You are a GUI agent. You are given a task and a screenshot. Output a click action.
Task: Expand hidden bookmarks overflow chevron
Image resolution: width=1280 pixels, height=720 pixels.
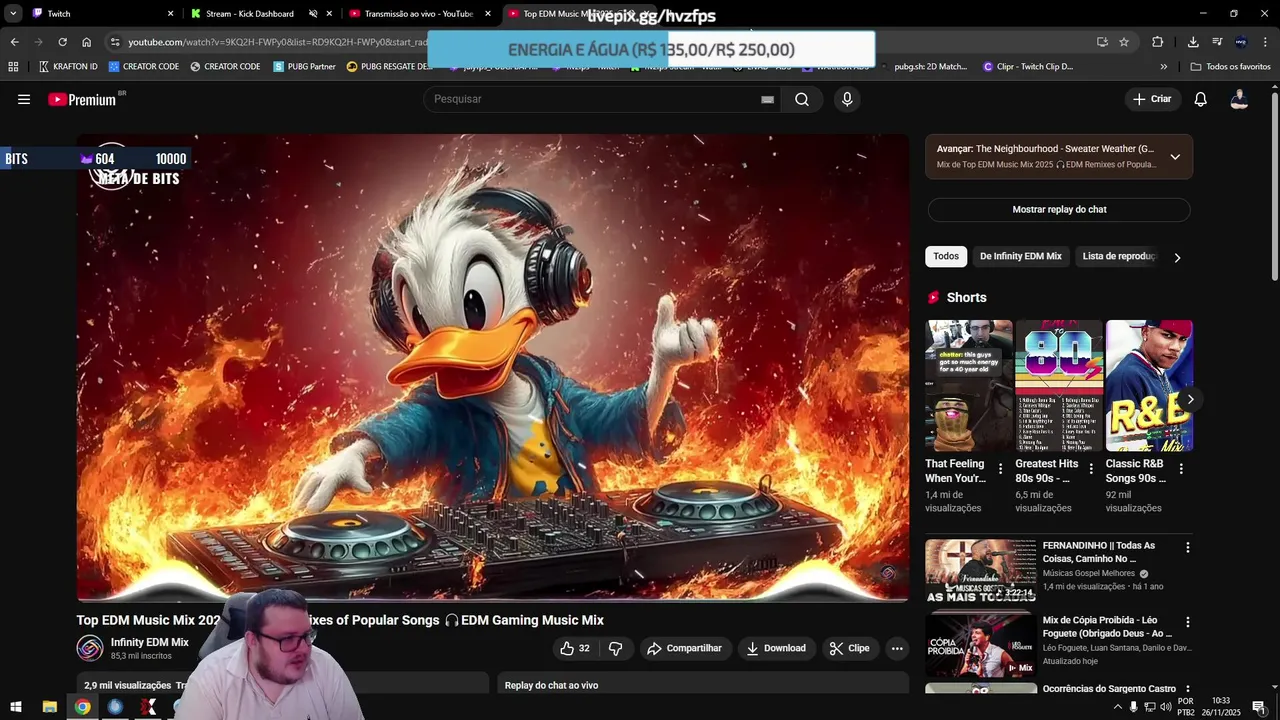pyautogui.click(x=1163, y=67)
